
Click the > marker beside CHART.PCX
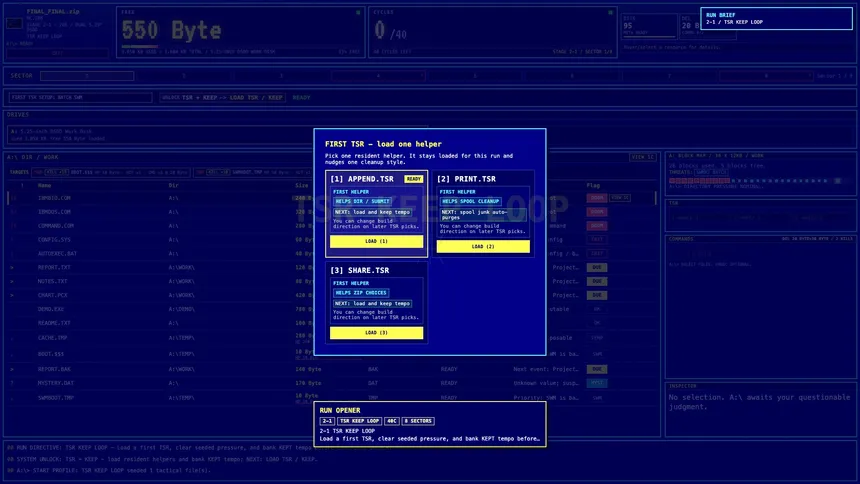click(x=12, y=295)
